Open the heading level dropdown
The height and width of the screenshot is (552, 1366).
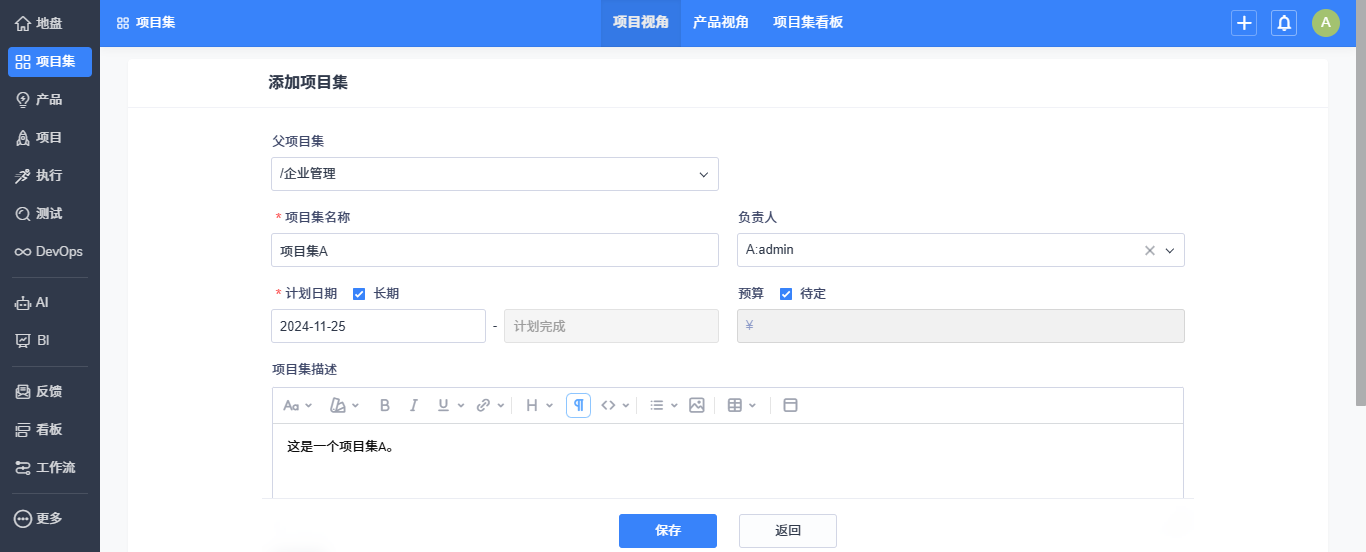(x=539, y=405)
